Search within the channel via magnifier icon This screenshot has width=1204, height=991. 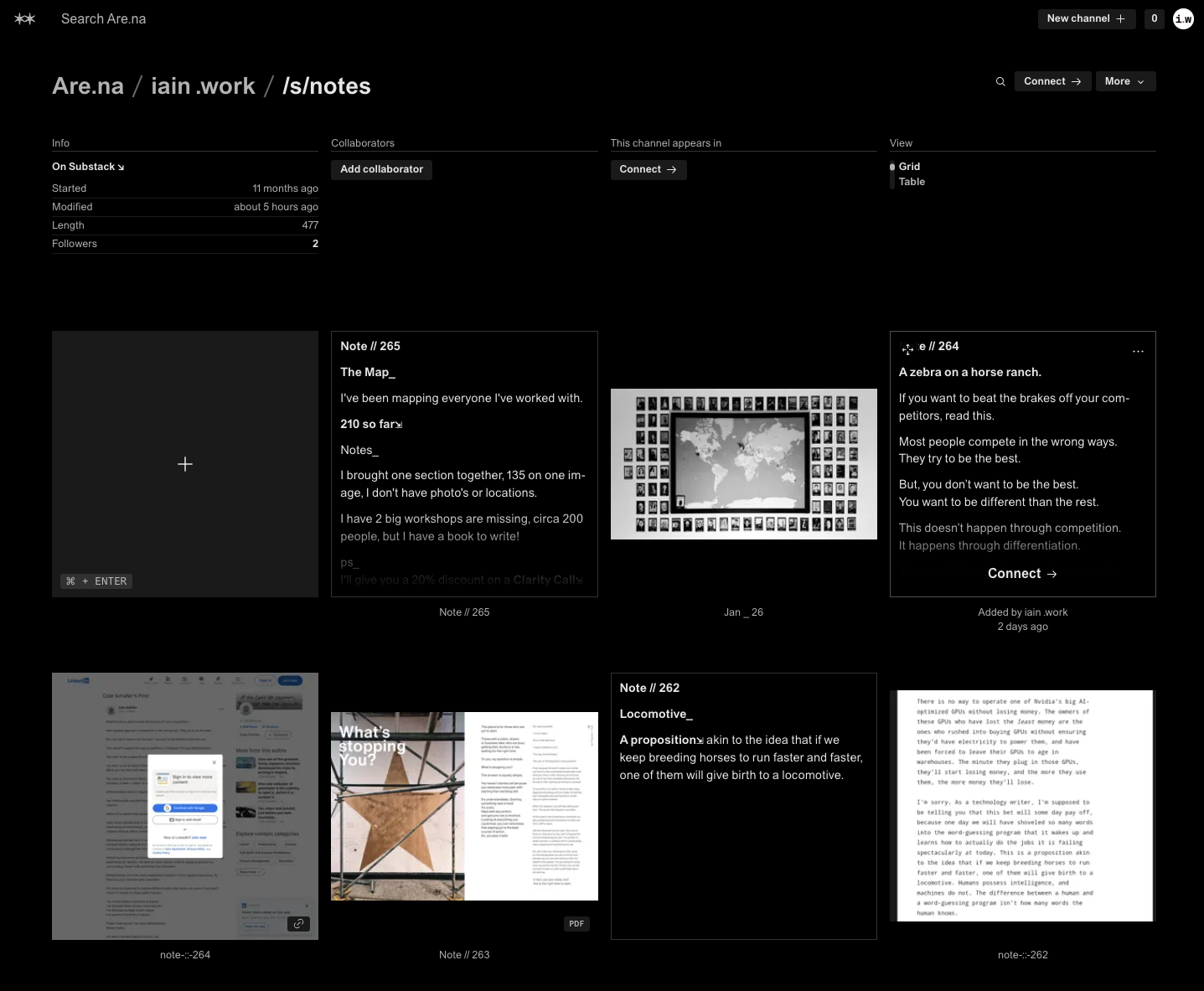1000,81
